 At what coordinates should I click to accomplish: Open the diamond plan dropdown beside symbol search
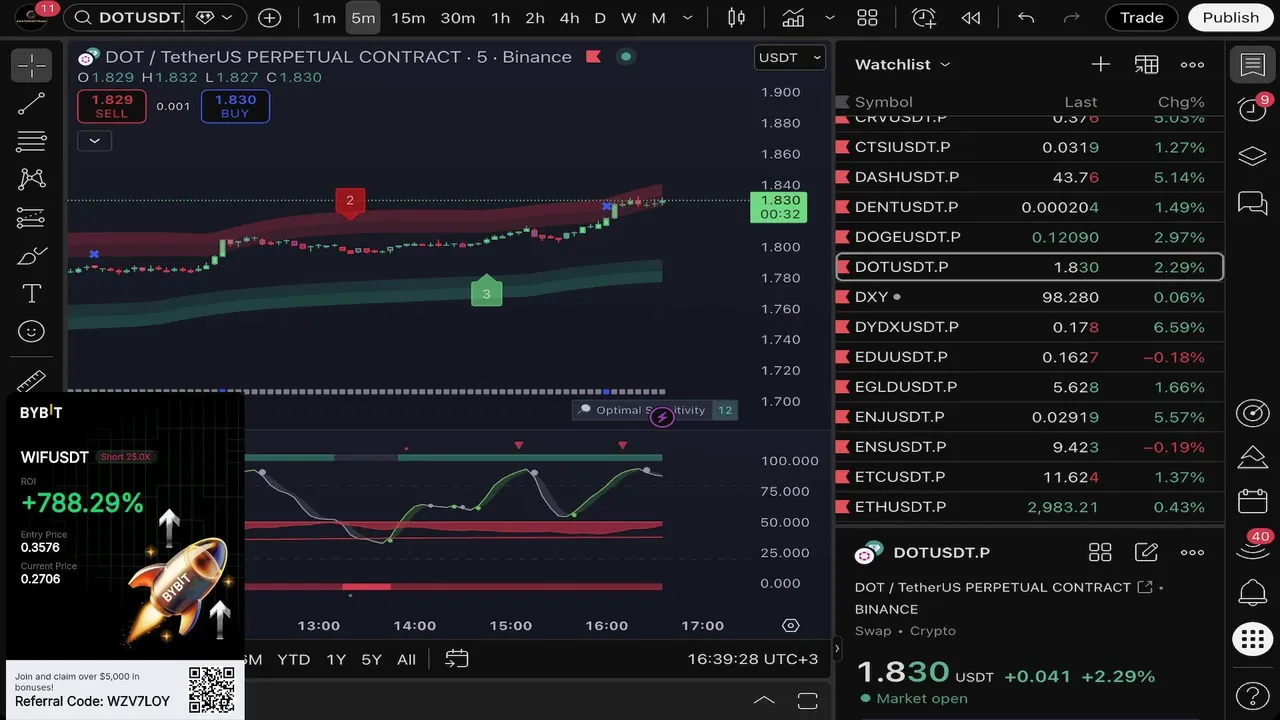tap(216, 17)
